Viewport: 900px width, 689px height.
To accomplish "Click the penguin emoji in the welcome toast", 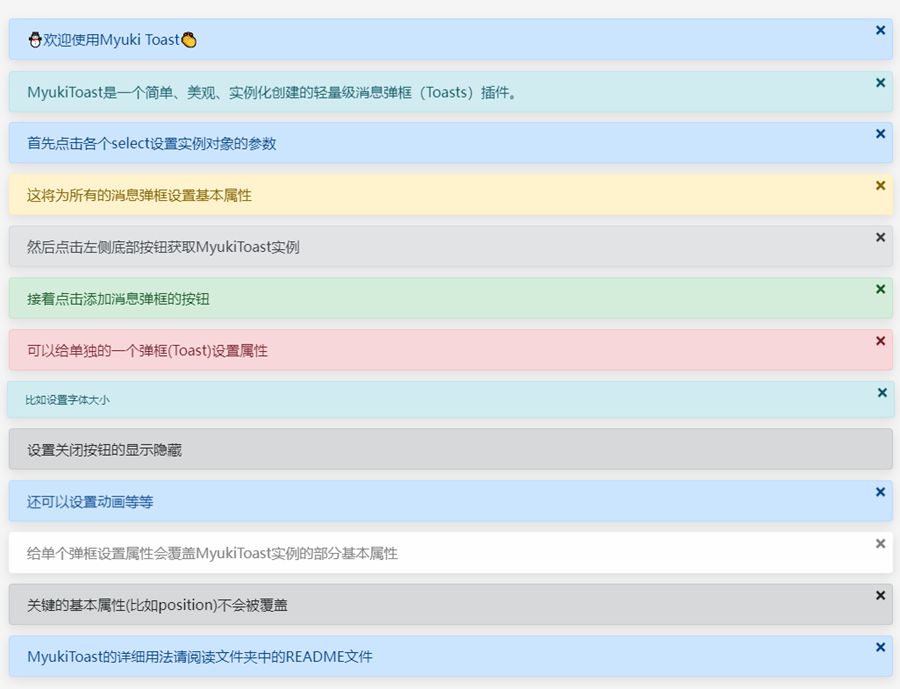I will pyautogui.click(x=35, y=40).
